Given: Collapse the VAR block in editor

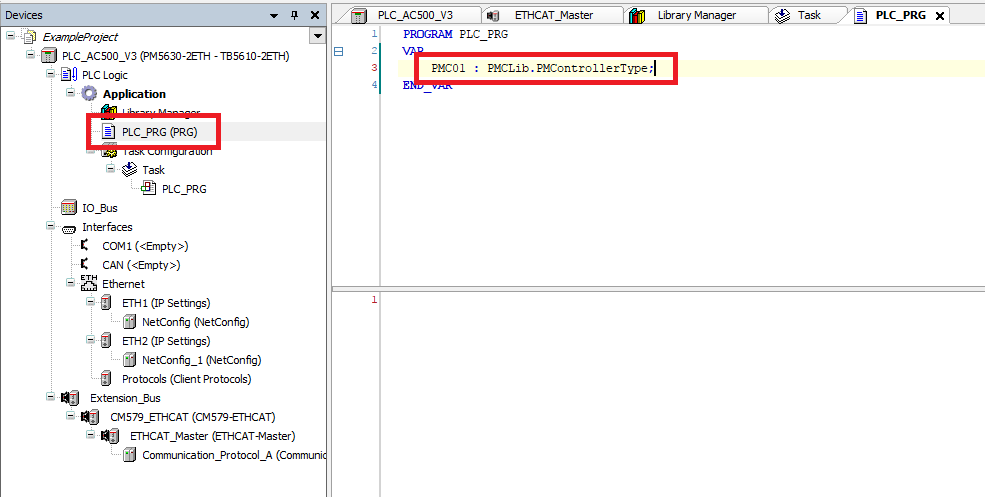Looking at the screenshot, I should pyautogui.click(x=339, y=51).
